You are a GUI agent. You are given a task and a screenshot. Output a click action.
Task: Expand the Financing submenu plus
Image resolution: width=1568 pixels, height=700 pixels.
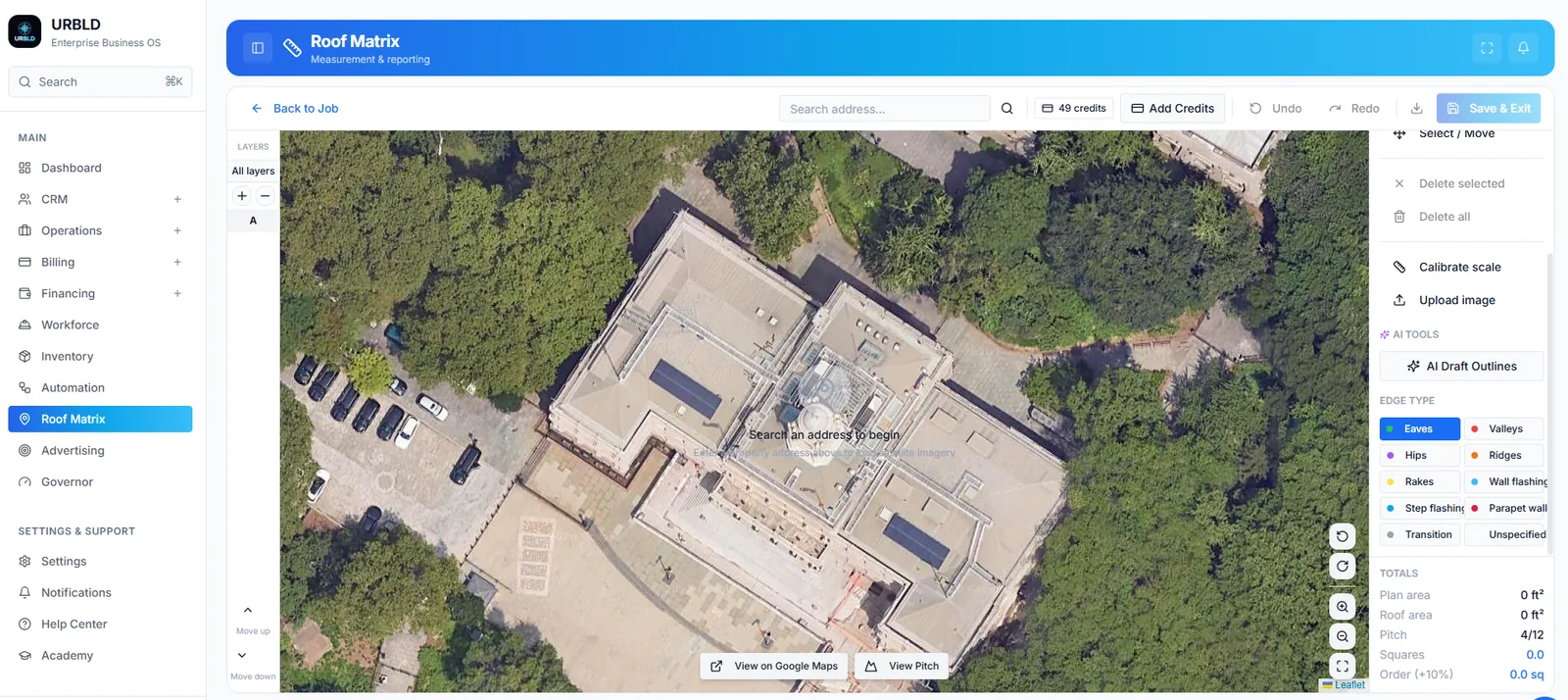click(177, 293)
